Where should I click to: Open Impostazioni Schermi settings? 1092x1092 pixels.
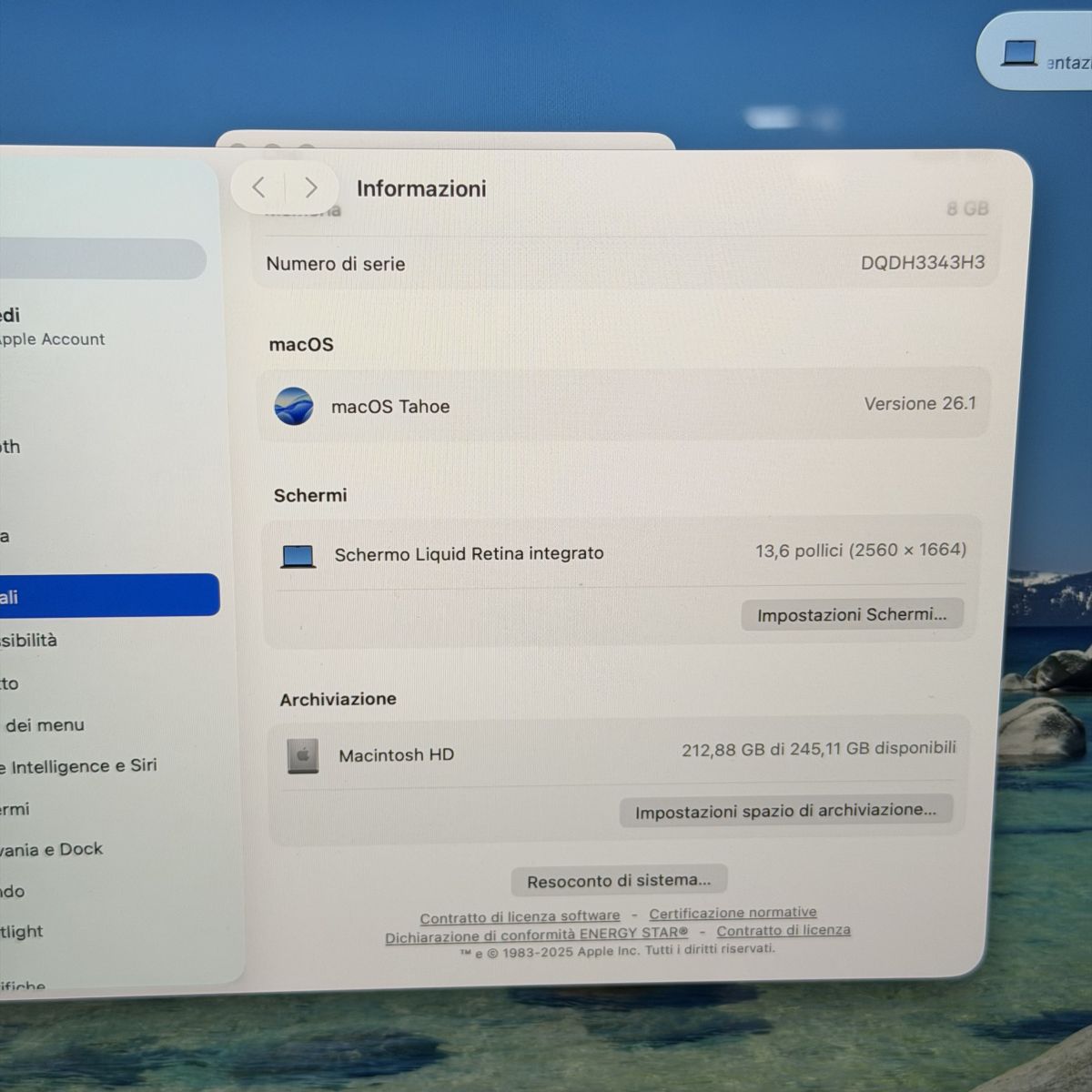852,615
